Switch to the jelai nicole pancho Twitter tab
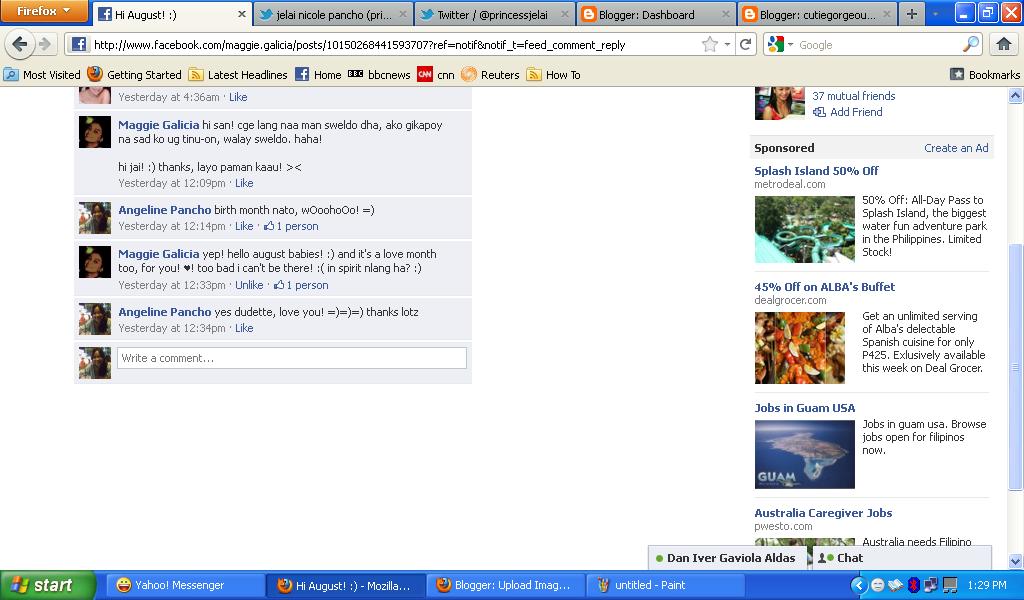This screenshot has width=1024, height=600. [333, 14]
